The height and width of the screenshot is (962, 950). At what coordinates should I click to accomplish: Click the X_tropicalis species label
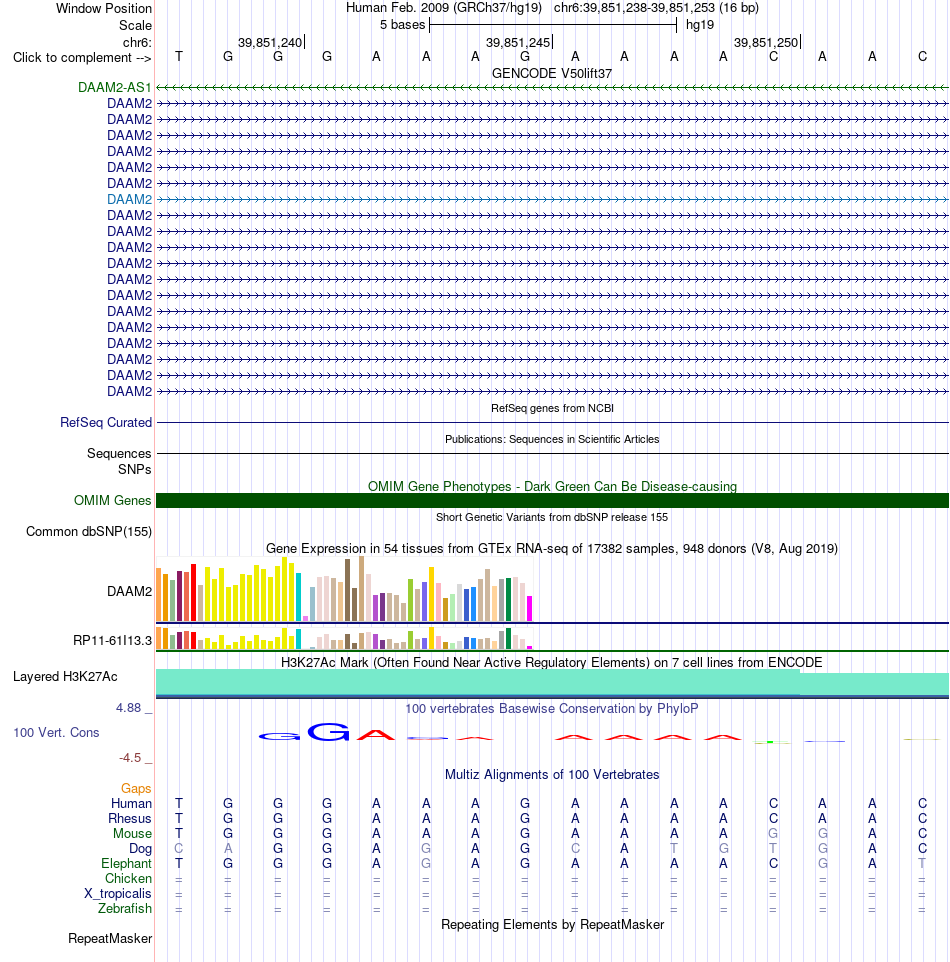point(118,893)
